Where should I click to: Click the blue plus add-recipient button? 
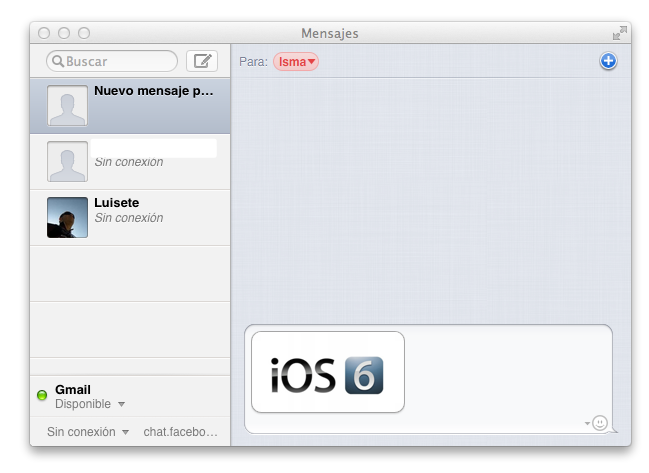click(x=608, y=61)
